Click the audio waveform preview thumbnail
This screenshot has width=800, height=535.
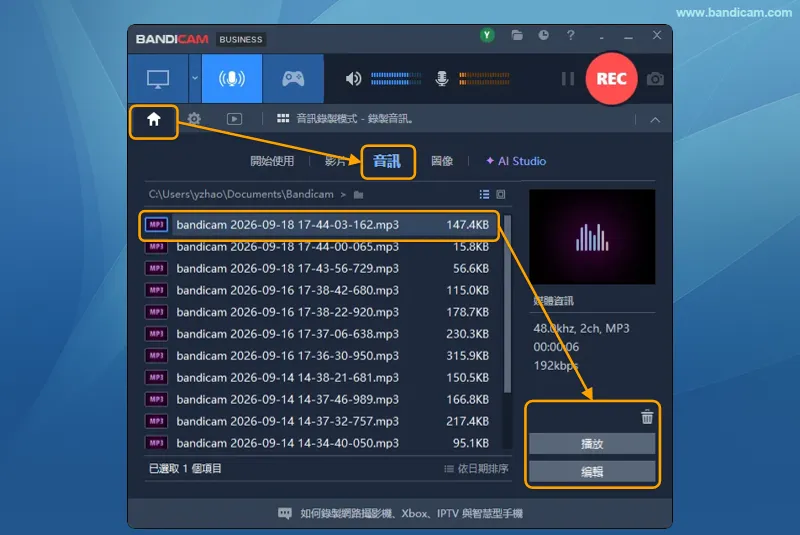[592, 237]
